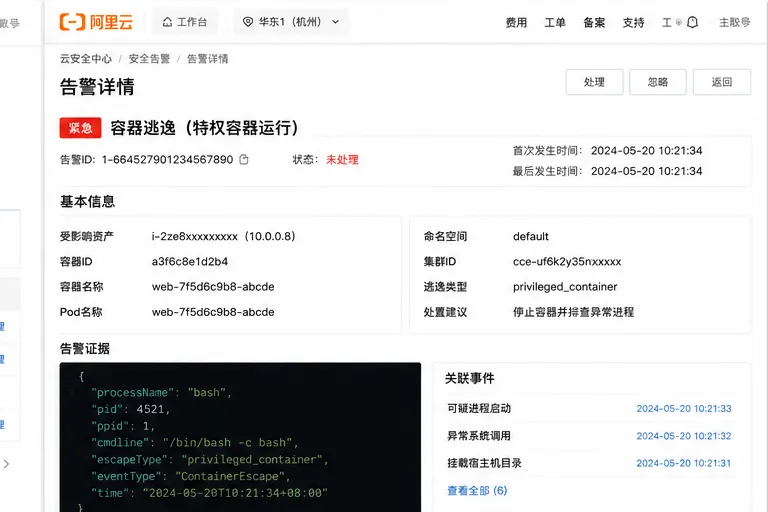Screen dimensions: 768x512
Task: View all related events via 查看全部 (6)
Action: click(477, 490)
